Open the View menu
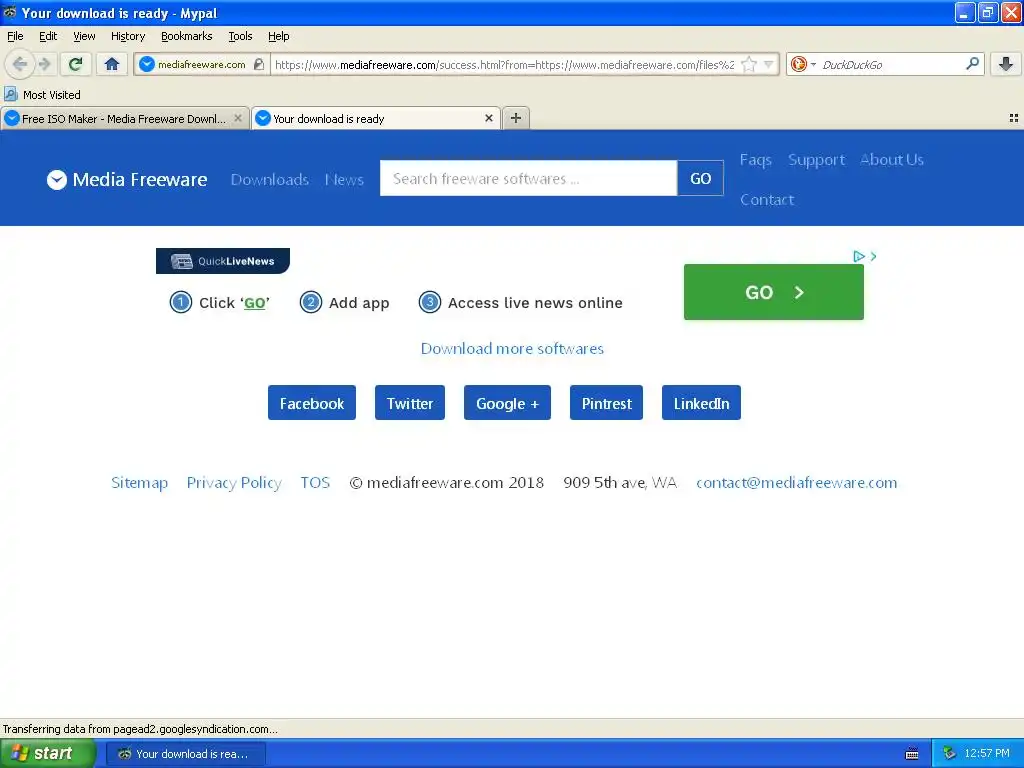The image size is (1024, 768). [x=84, y=36]
